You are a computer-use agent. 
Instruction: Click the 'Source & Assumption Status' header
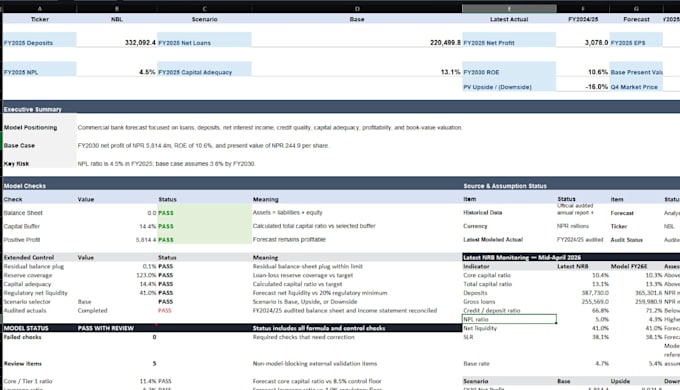[x=505, y=186]
